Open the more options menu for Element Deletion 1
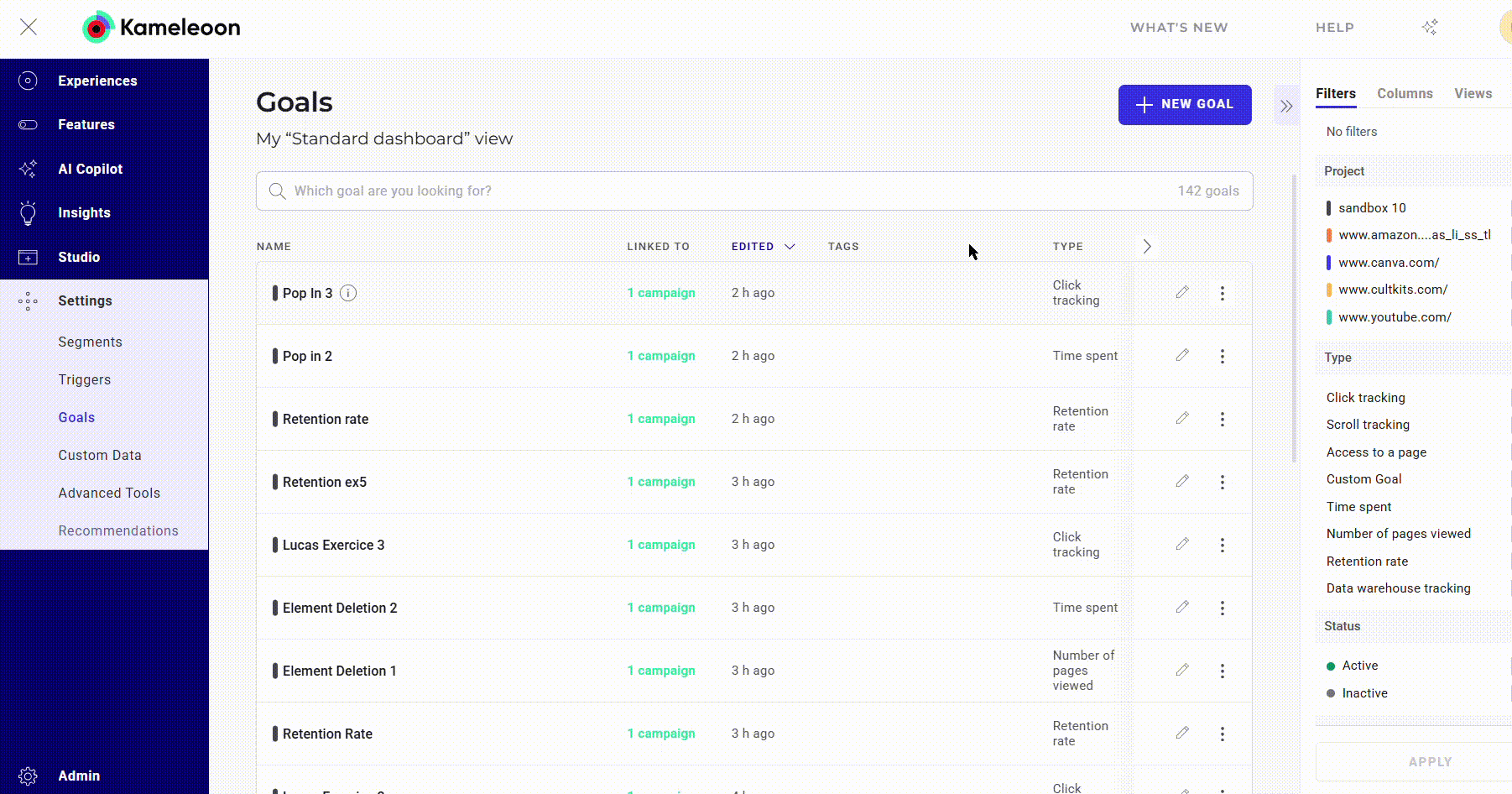Image resolution: width=1512 pixels, height=794 pixels. click(1222, 671)
